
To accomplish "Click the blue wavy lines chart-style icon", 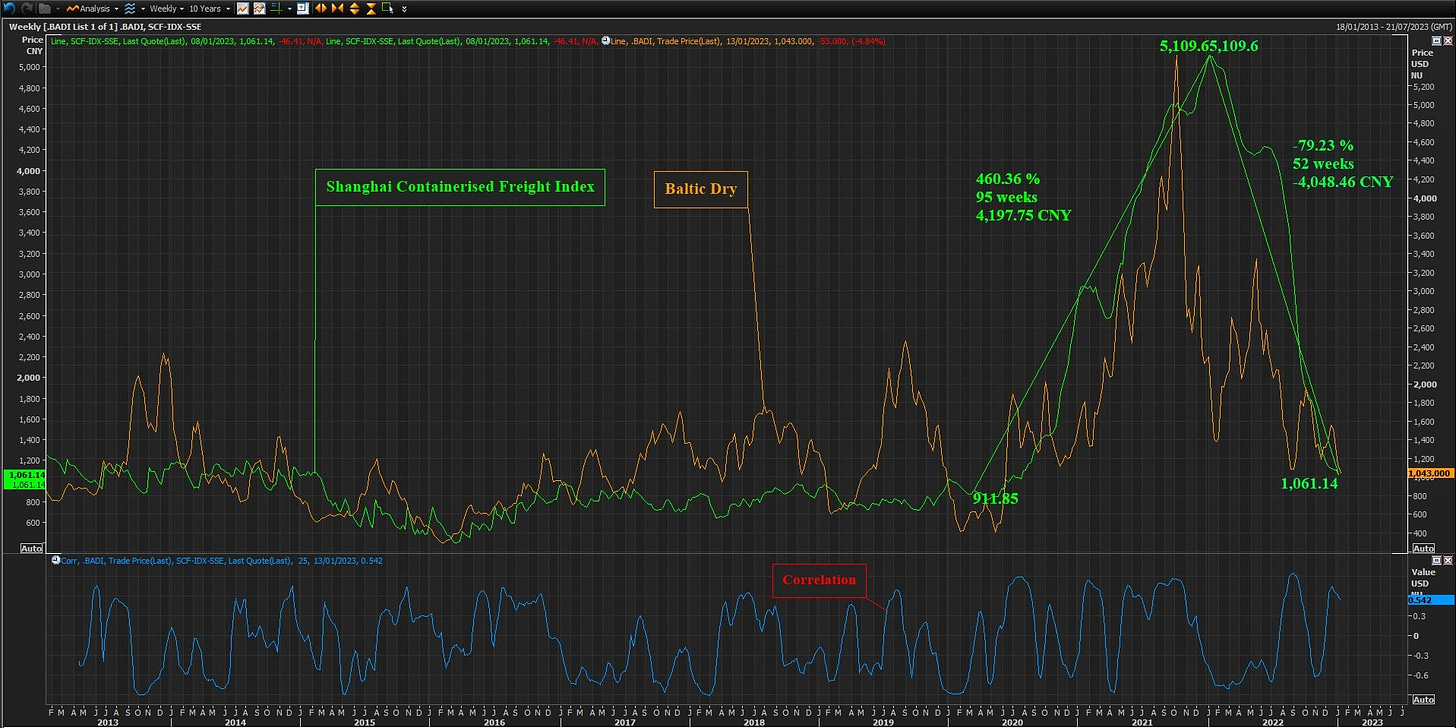I will pos(130,8).
